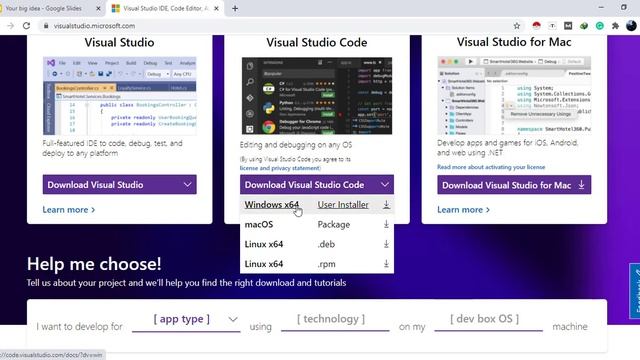The width and height of the screenshot is (640, 360).
Task: Click the Visual Studio Code card title
Action: 317,42
